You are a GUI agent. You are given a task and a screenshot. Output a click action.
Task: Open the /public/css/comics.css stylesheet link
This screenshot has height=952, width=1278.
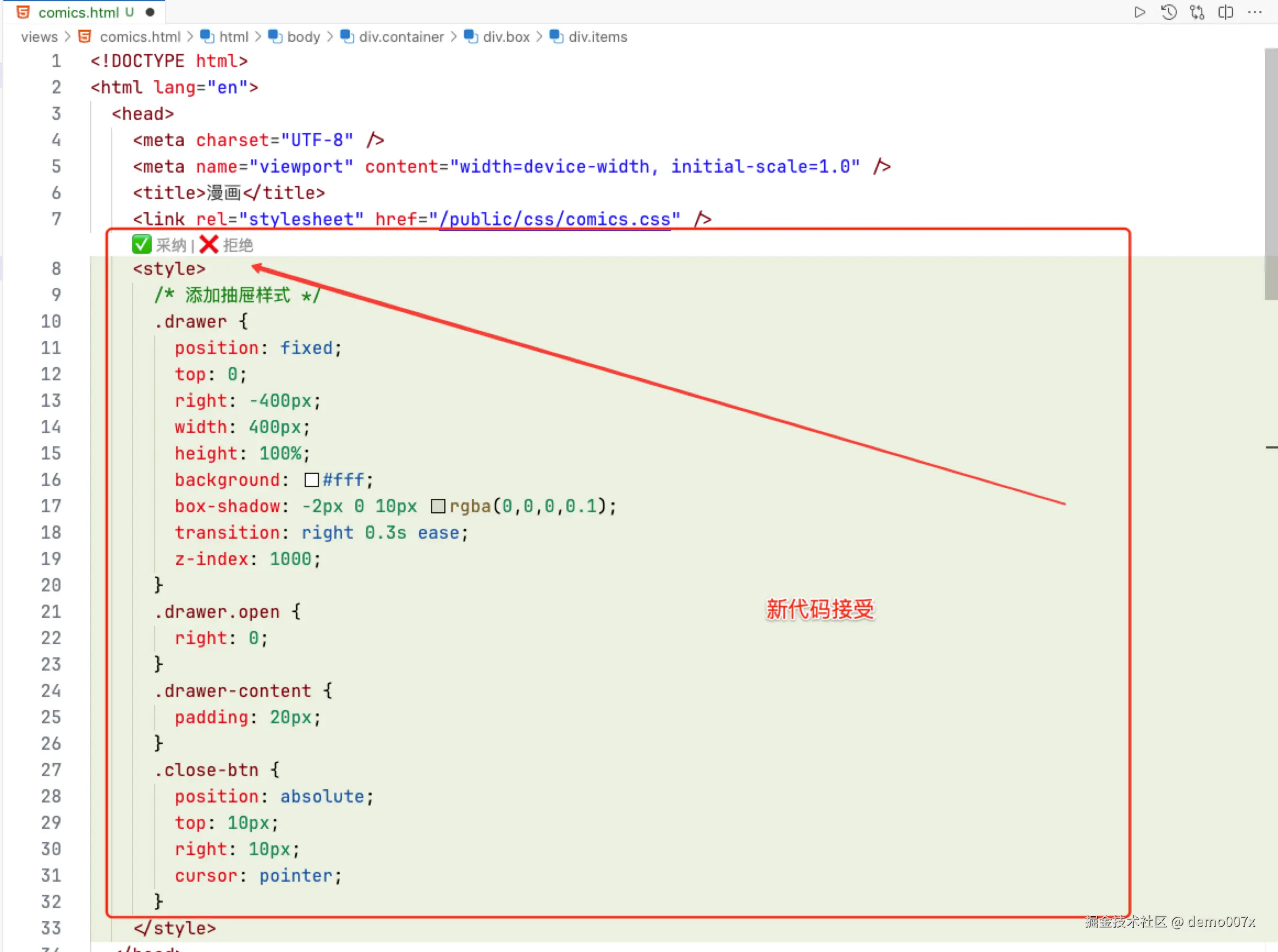click(557, 218)
